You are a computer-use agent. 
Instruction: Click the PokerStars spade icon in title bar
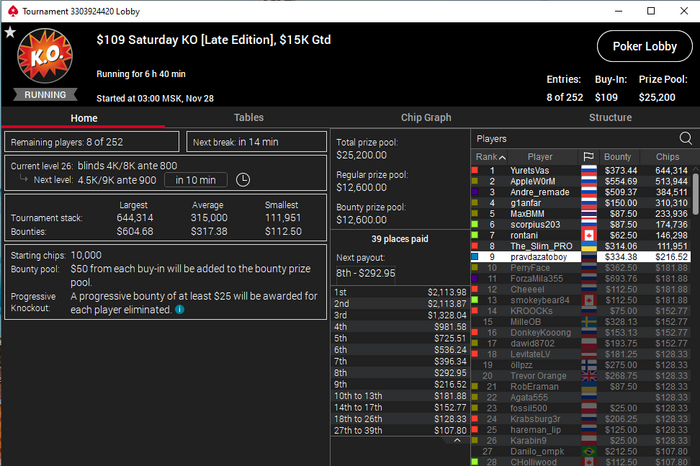[12, 11]
